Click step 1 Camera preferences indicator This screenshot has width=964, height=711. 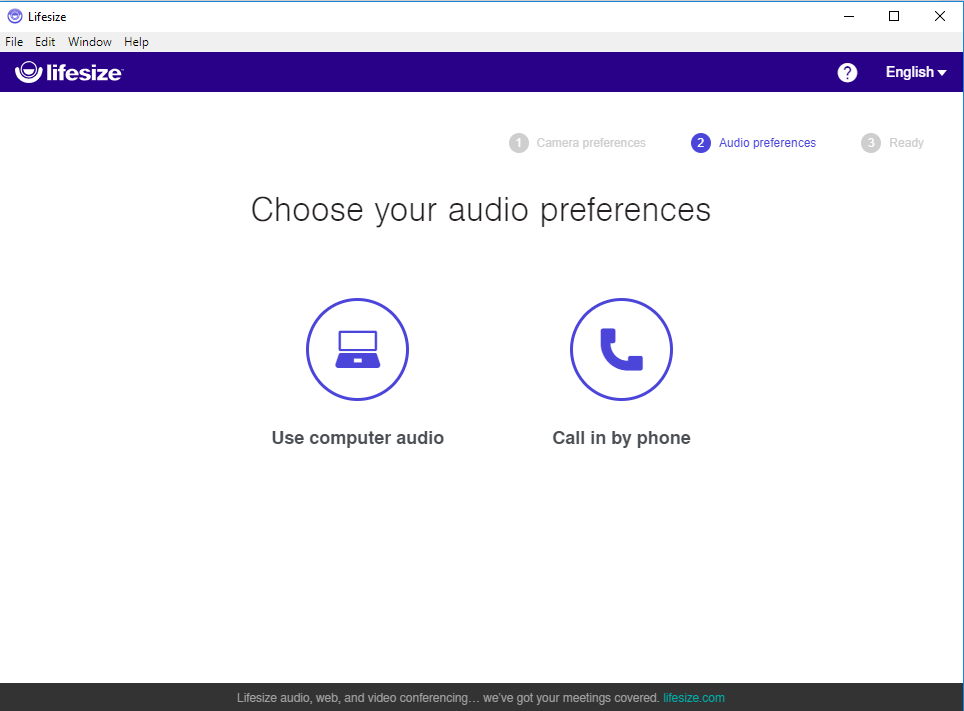point(518,142)
